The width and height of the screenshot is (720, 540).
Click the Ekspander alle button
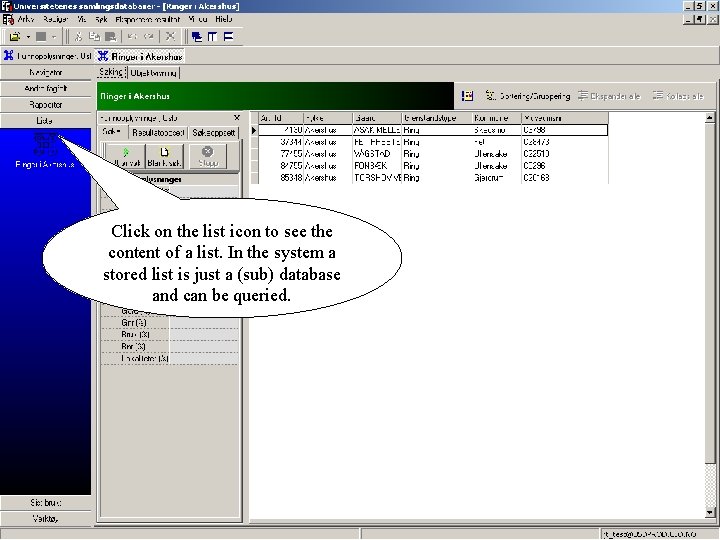coord(609,96)
